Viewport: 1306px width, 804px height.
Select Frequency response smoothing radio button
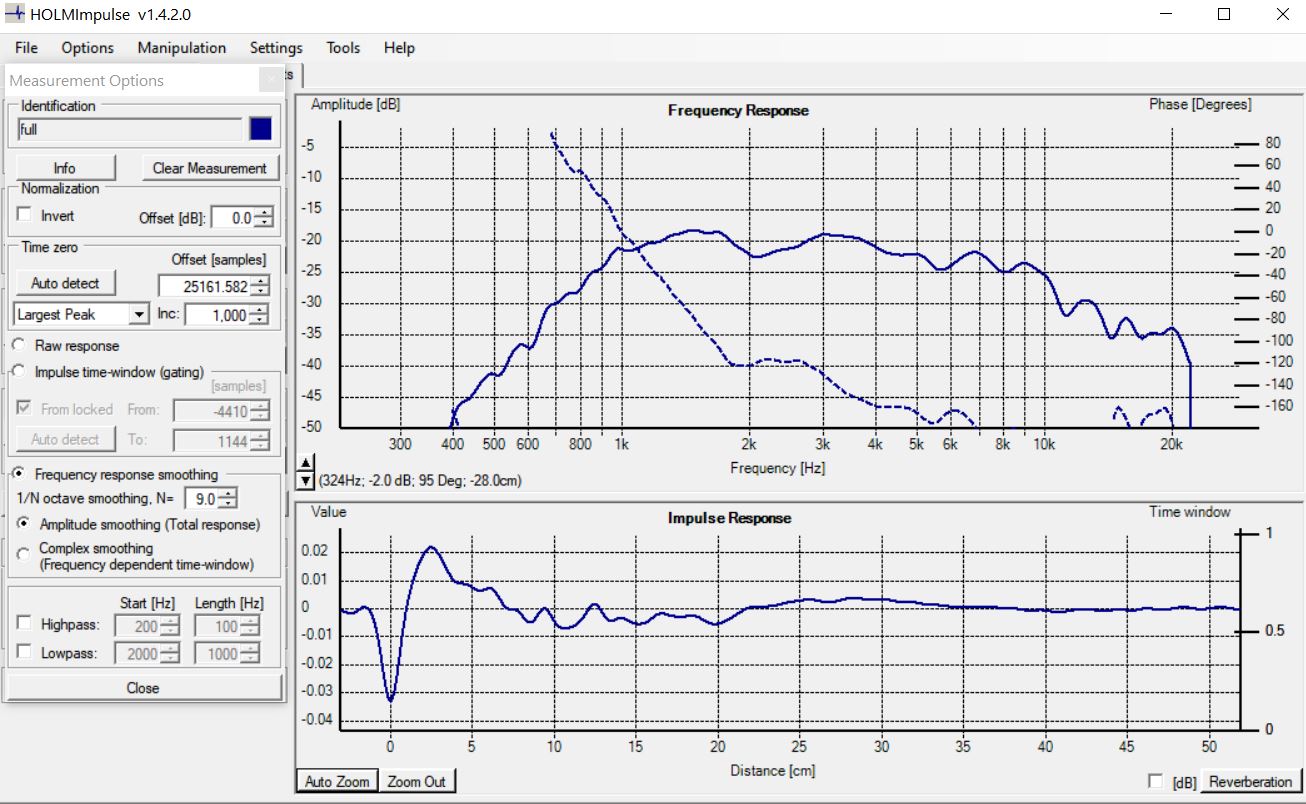point(18,474)
